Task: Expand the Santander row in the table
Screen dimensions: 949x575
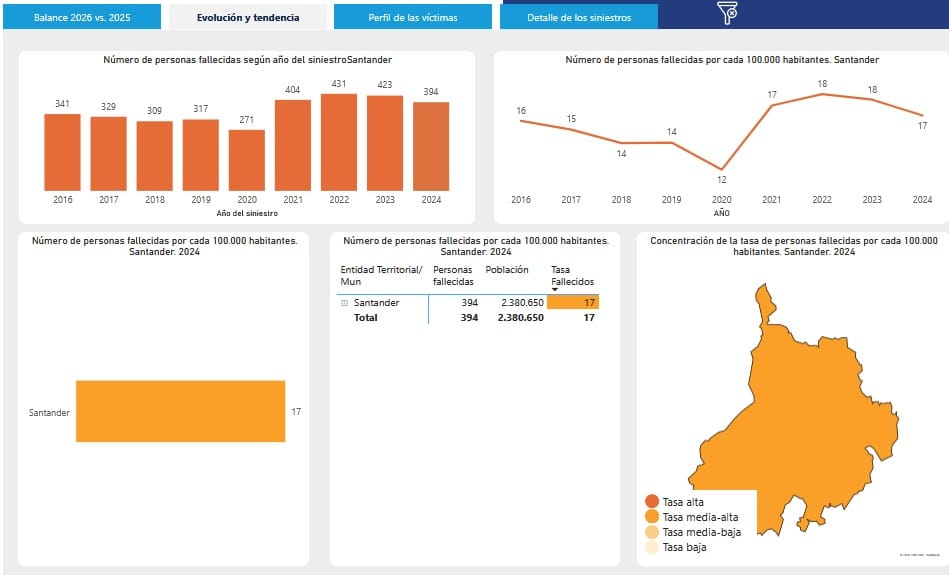Action: pyautogui.click(x=344, y=303)
